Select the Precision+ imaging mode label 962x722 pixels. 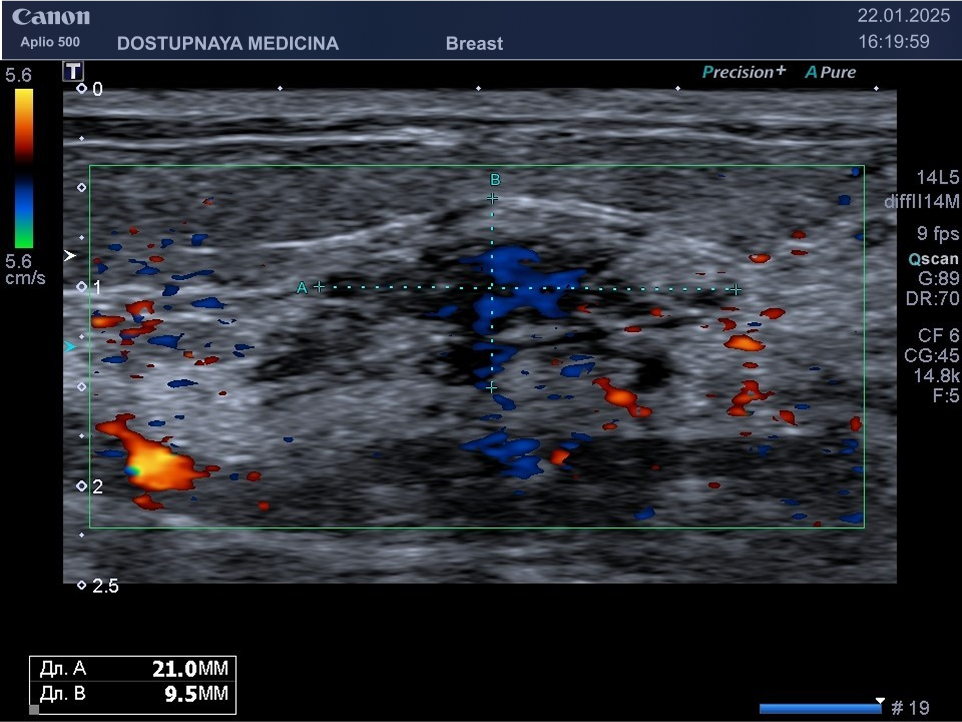(x=743, y=72)
